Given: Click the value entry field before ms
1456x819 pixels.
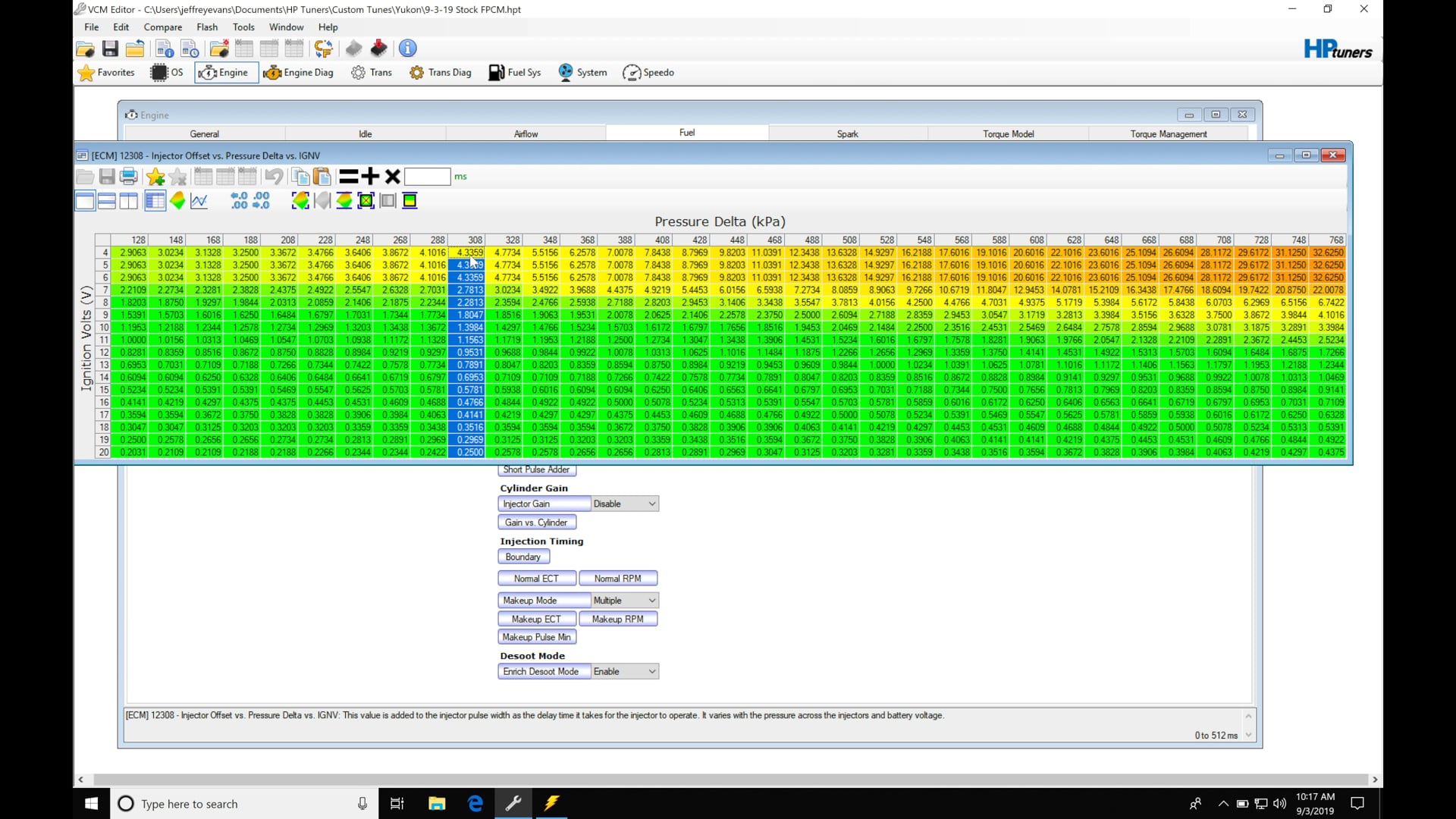Looking at the screenshot, I should (428, 177).
